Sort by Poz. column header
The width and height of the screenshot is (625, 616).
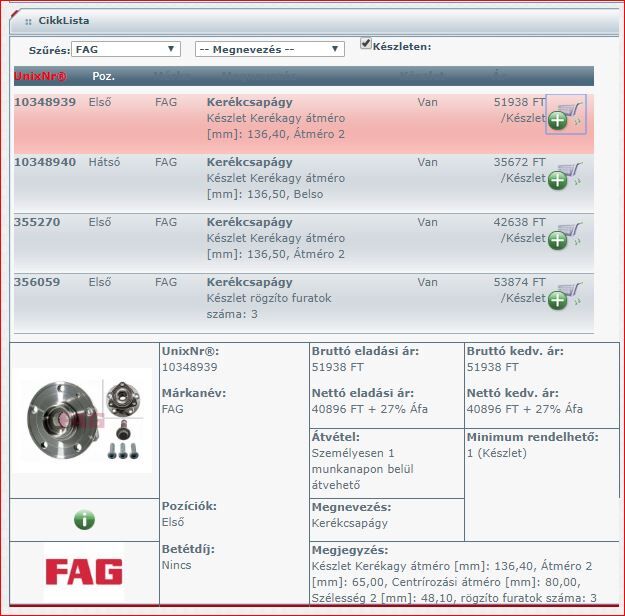pos(104,76)
